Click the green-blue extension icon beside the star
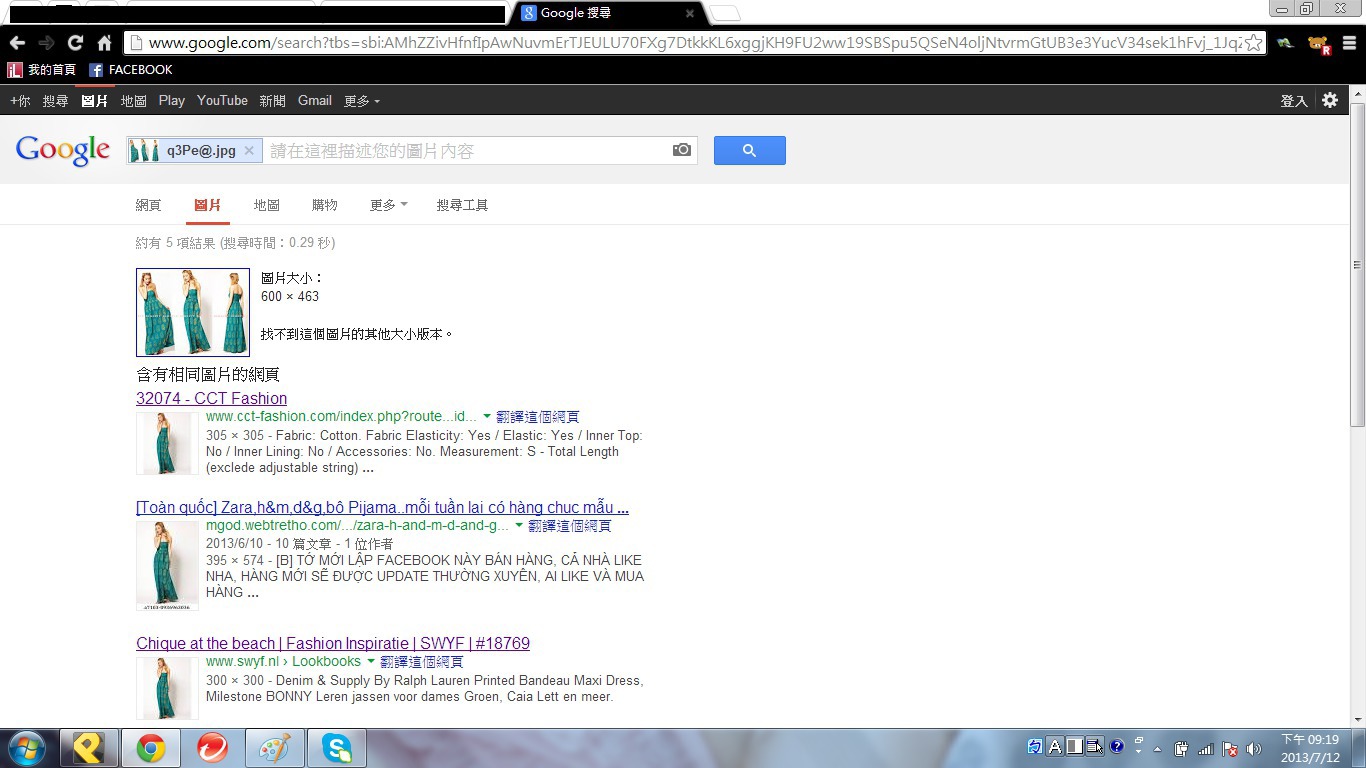Viewport: 1366px width, 768px height. pos(1285,43)
